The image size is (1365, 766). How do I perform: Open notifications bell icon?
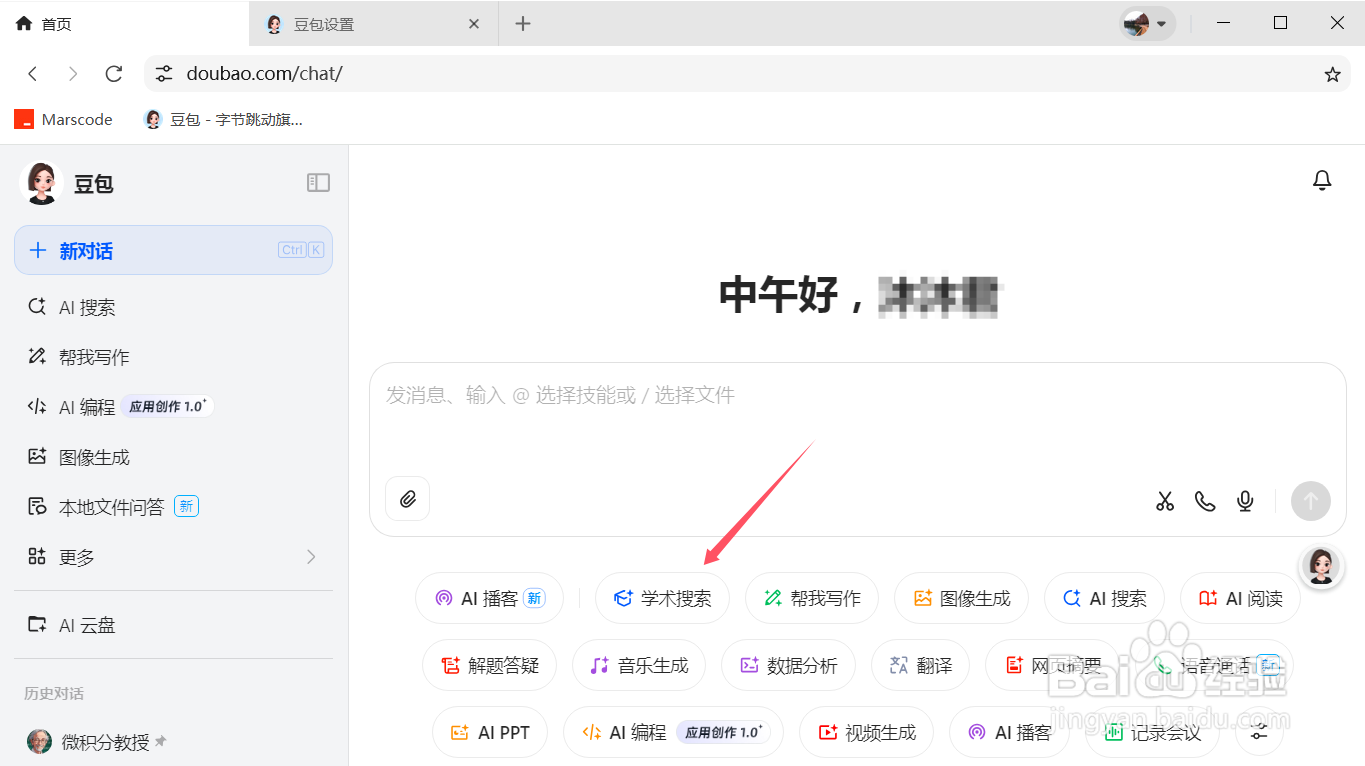click(1322, 180)
